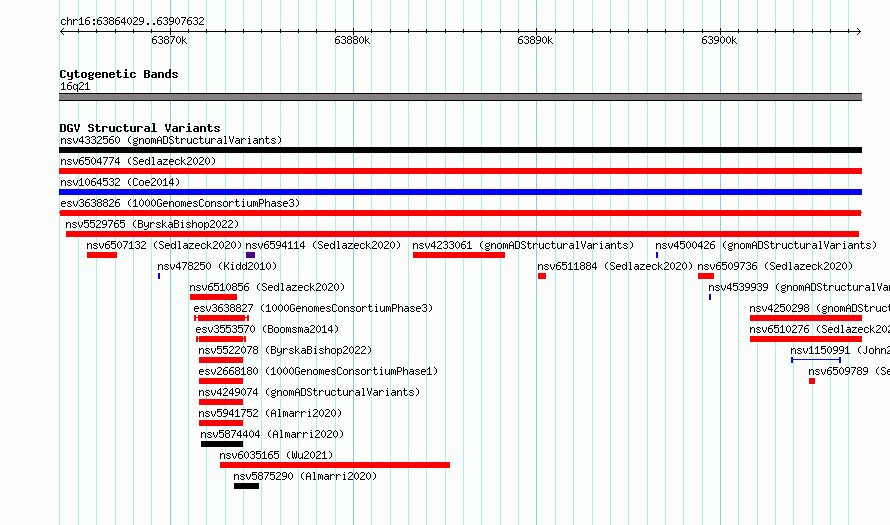Click the red esv3638826 variant bar

[460, 213]
